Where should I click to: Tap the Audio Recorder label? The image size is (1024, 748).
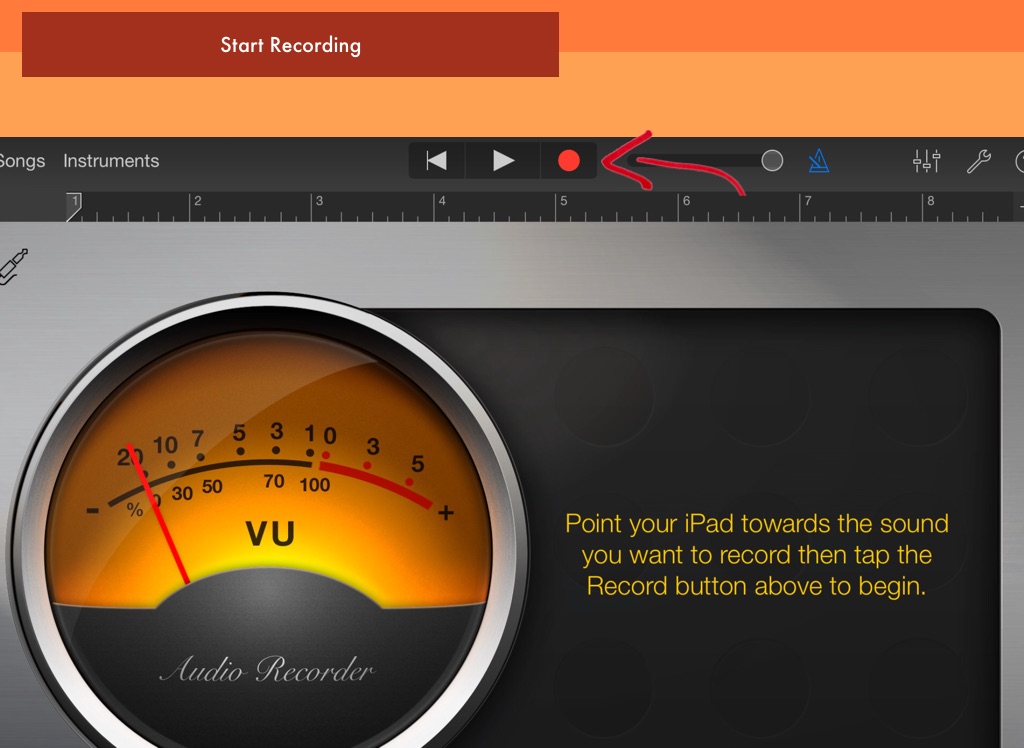click(x=266, y=670)
